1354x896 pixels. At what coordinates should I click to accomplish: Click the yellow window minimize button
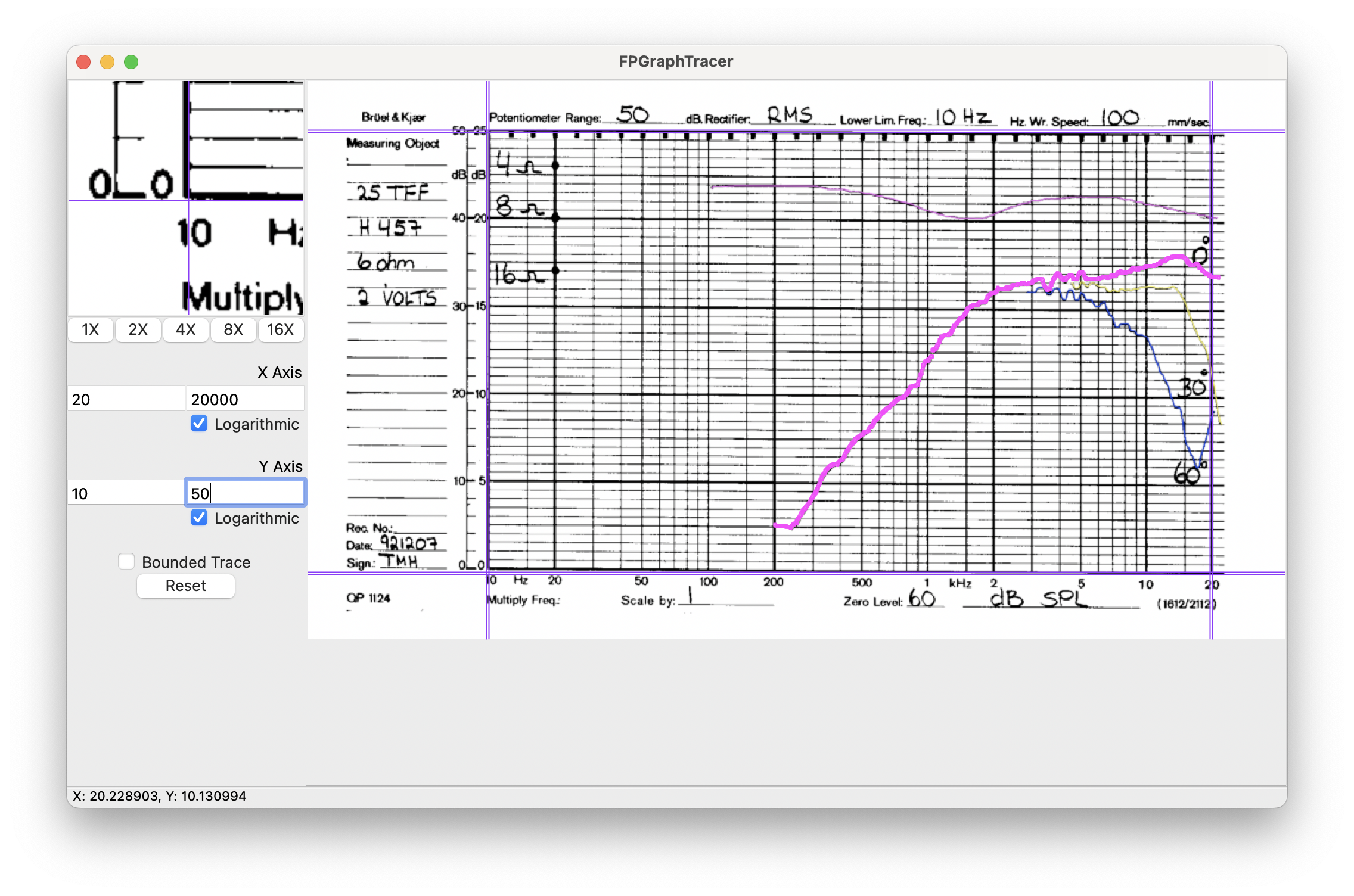coord(107,62)
